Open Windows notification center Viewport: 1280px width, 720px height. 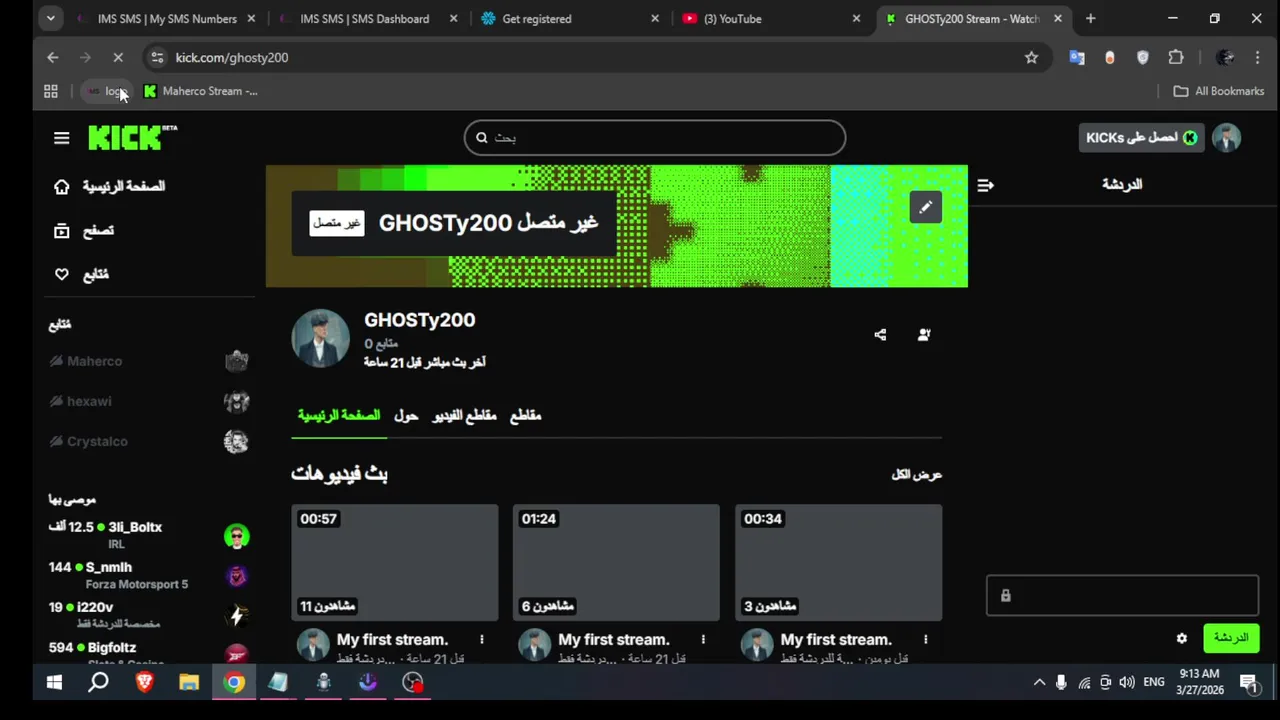point(1249,683)
